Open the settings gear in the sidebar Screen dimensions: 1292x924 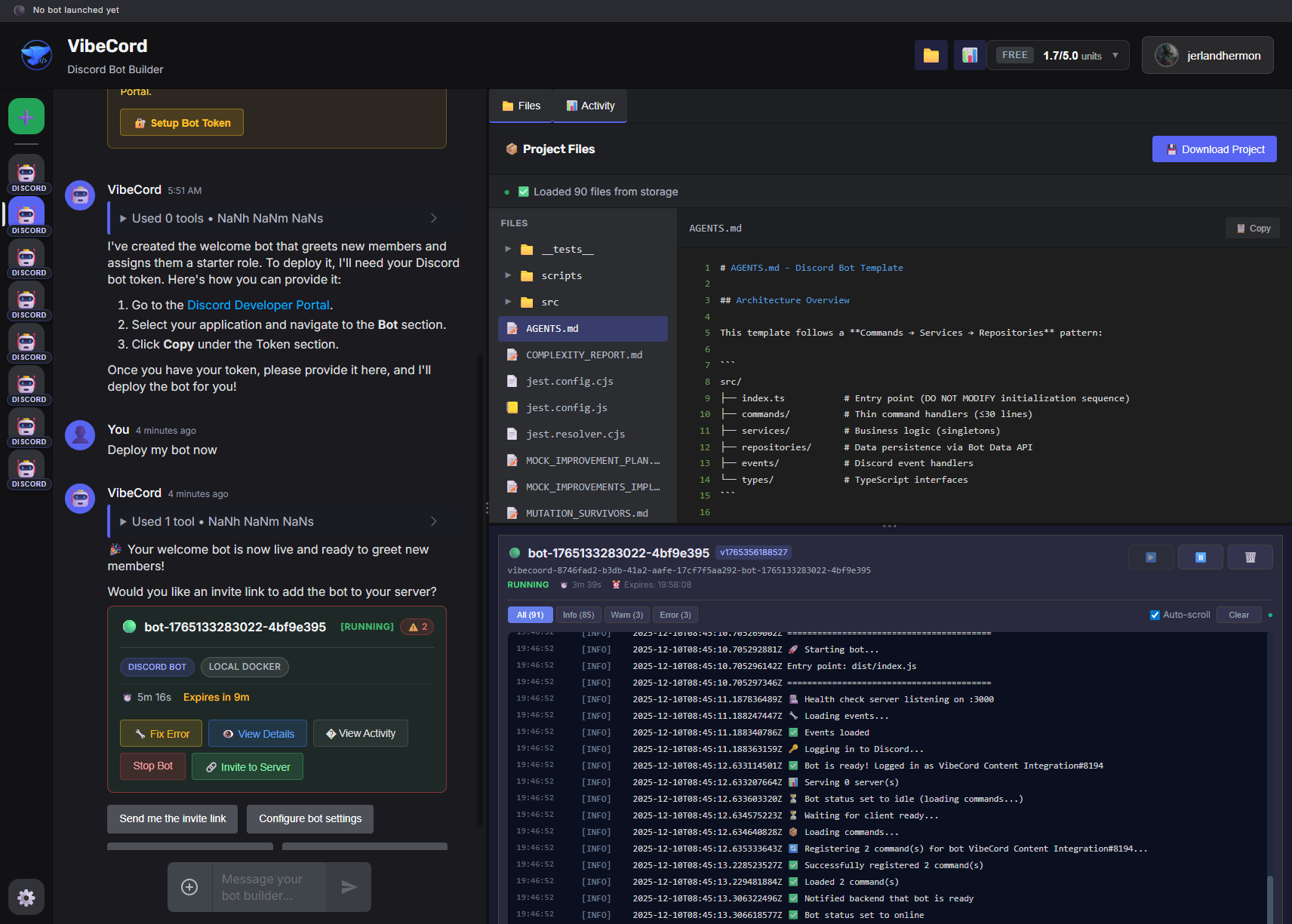click(26, 897)
